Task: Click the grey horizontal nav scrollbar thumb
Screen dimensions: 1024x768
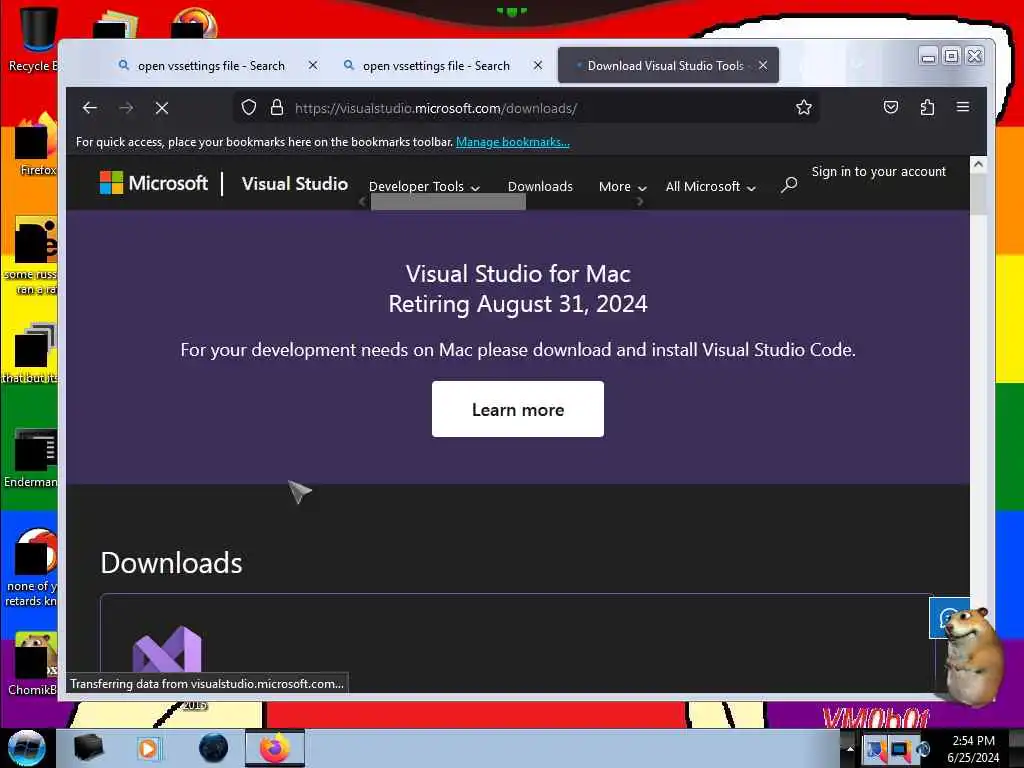Action: pos(448,202)
